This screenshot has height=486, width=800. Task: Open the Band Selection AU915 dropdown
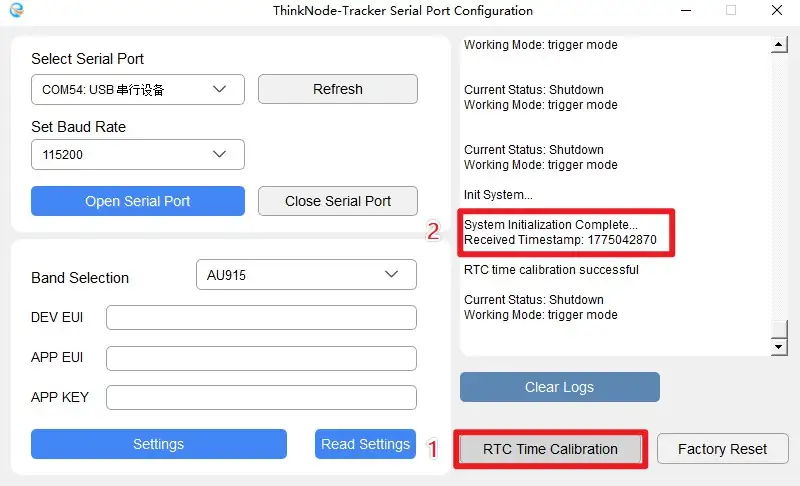tap(305, 274)
